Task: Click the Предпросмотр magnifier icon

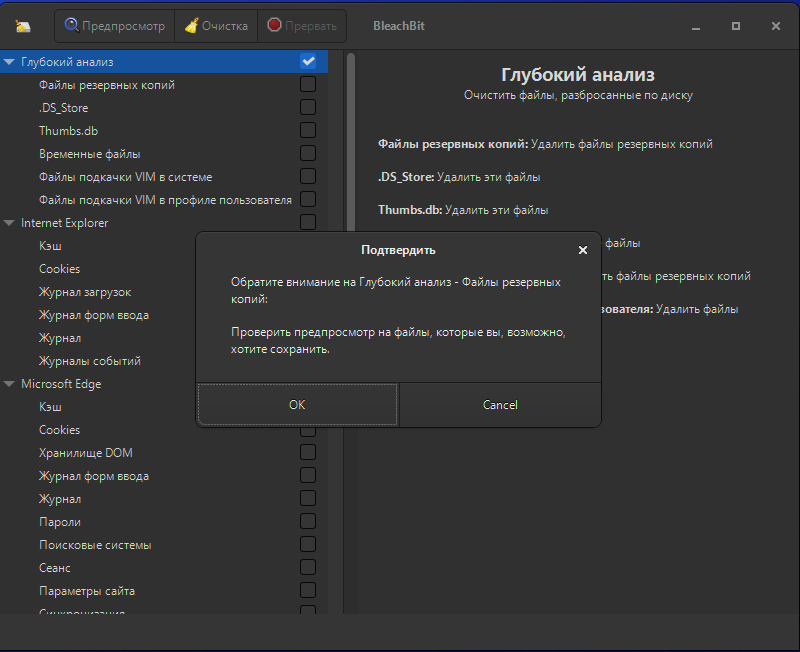Action: tap(72, 26)
